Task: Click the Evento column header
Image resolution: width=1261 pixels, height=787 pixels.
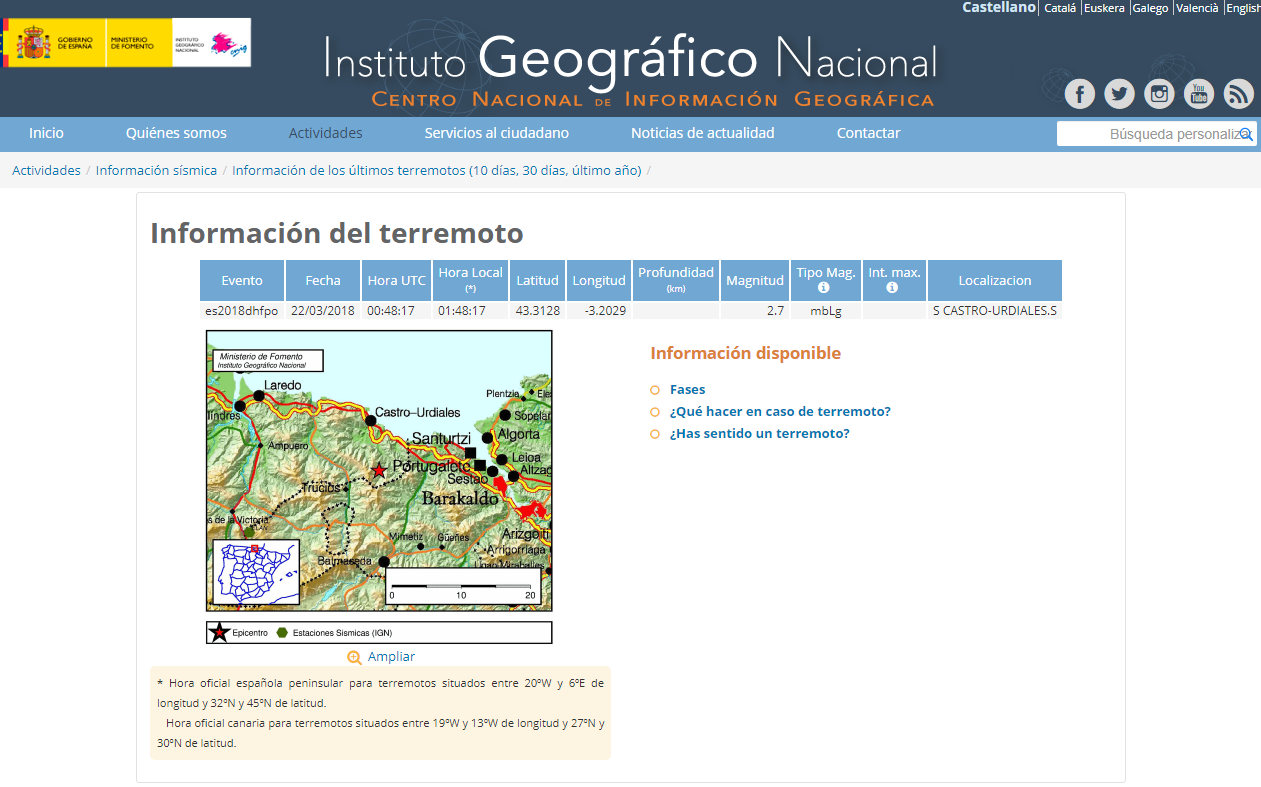Action: tap(242, 280)
